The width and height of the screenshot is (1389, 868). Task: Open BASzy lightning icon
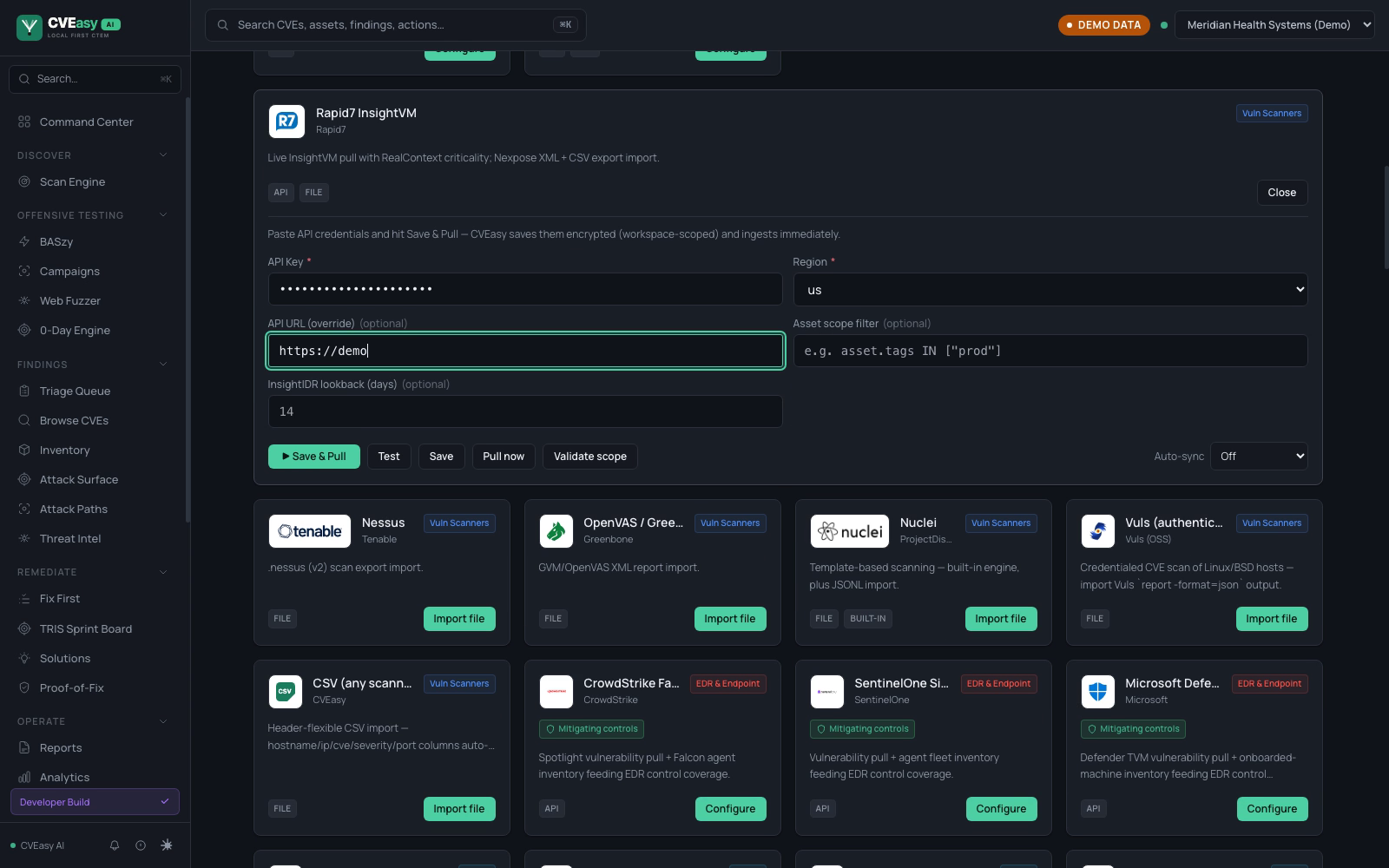pos(24,241)
